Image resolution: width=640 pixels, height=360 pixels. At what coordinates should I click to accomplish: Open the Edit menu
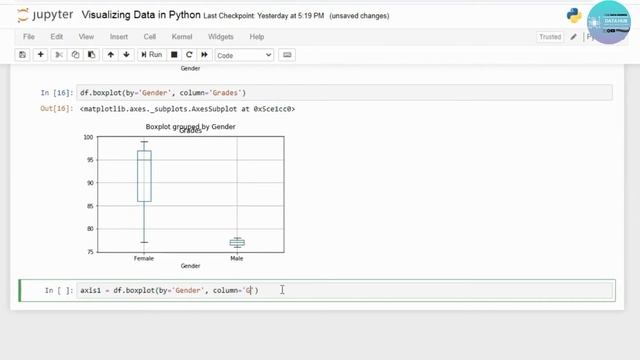tap(57, 37)
